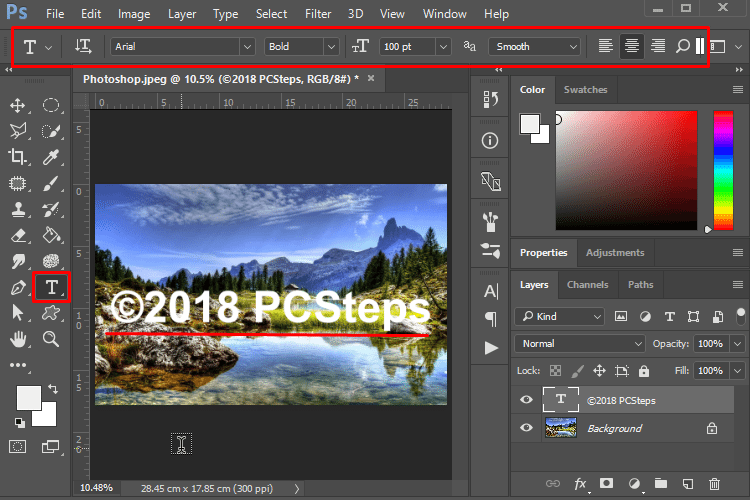750x500 pixels.
Task: Switch to the Channels tab
Action: tap(587, 285)
